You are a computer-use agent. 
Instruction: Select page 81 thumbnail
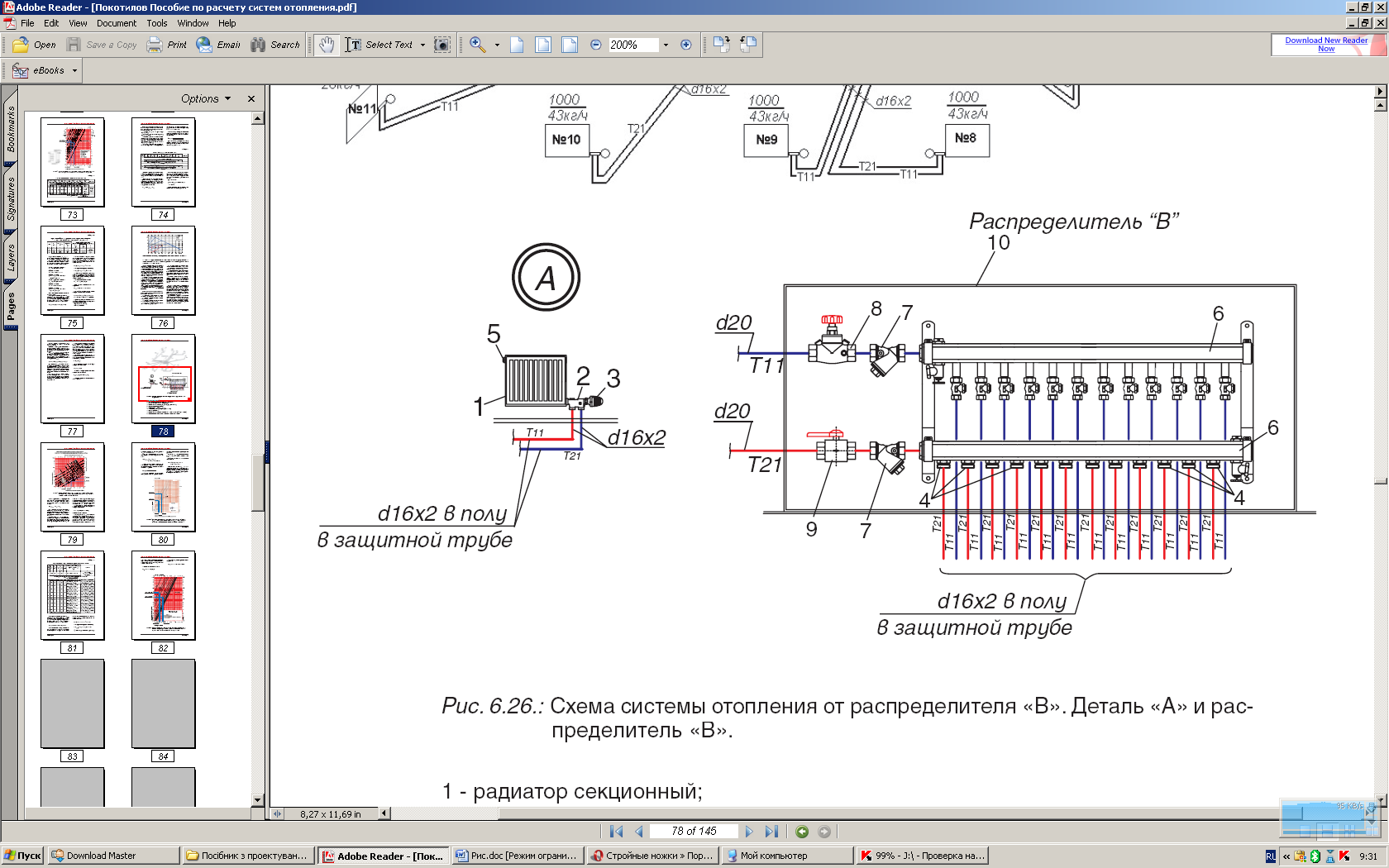coord(73,595)
